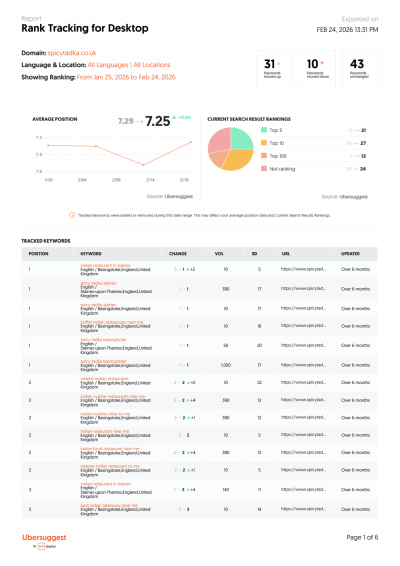Image resolution: width=400 pixels, height=566 pixels.
Task: Open keyword 'nearest indian restaurant to me'
Action: pos(110,466)
